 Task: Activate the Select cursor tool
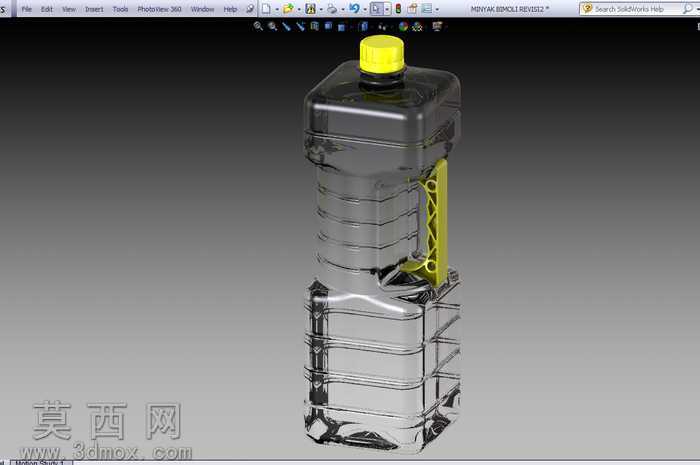point(376,9)
